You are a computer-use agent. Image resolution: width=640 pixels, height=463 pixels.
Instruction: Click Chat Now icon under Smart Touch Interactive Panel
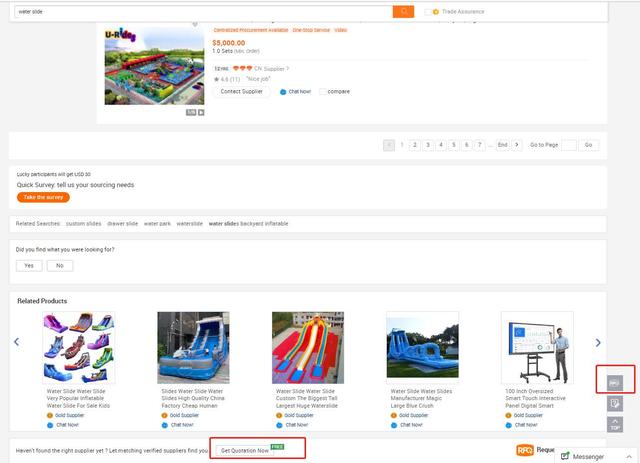click(x=509, y=425)
